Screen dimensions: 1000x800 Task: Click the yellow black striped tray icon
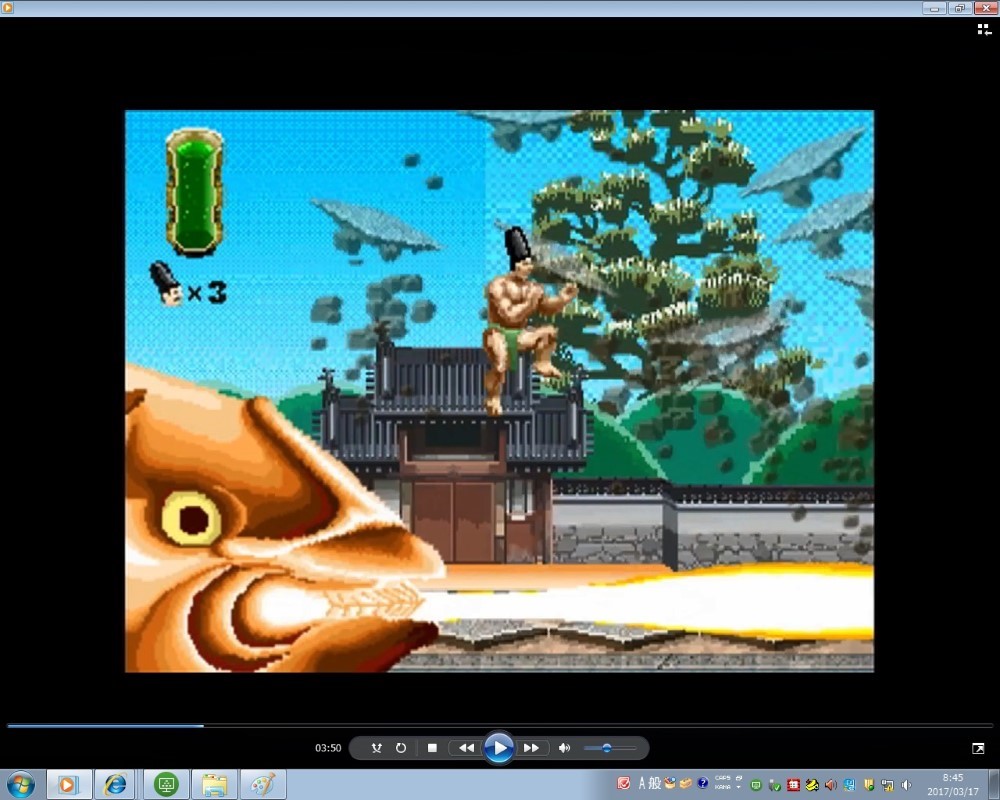coord(812,785)
